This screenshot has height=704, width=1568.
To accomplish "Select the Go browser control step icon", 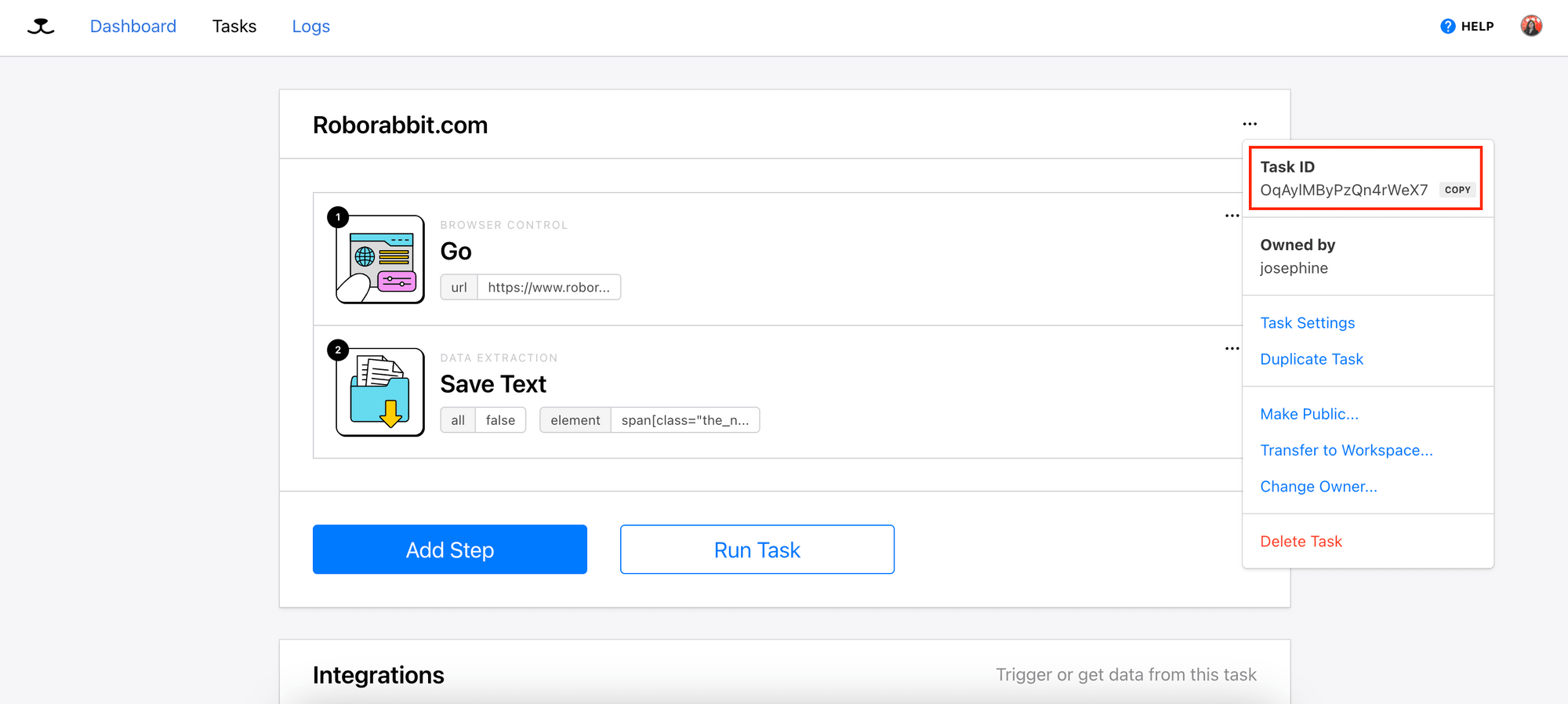I will pyautogui.click(x=379, y=257).
